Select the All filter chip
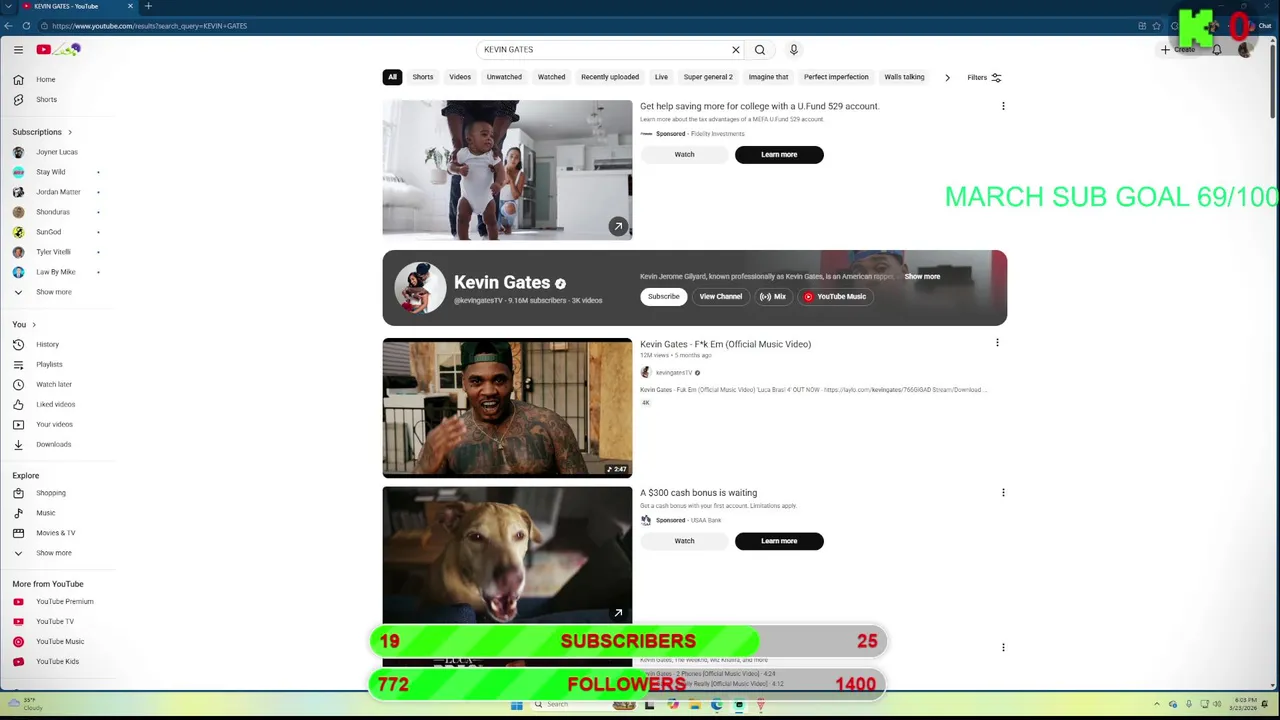The width and height of the screenshot is (1280, 720). click(392, 77)
